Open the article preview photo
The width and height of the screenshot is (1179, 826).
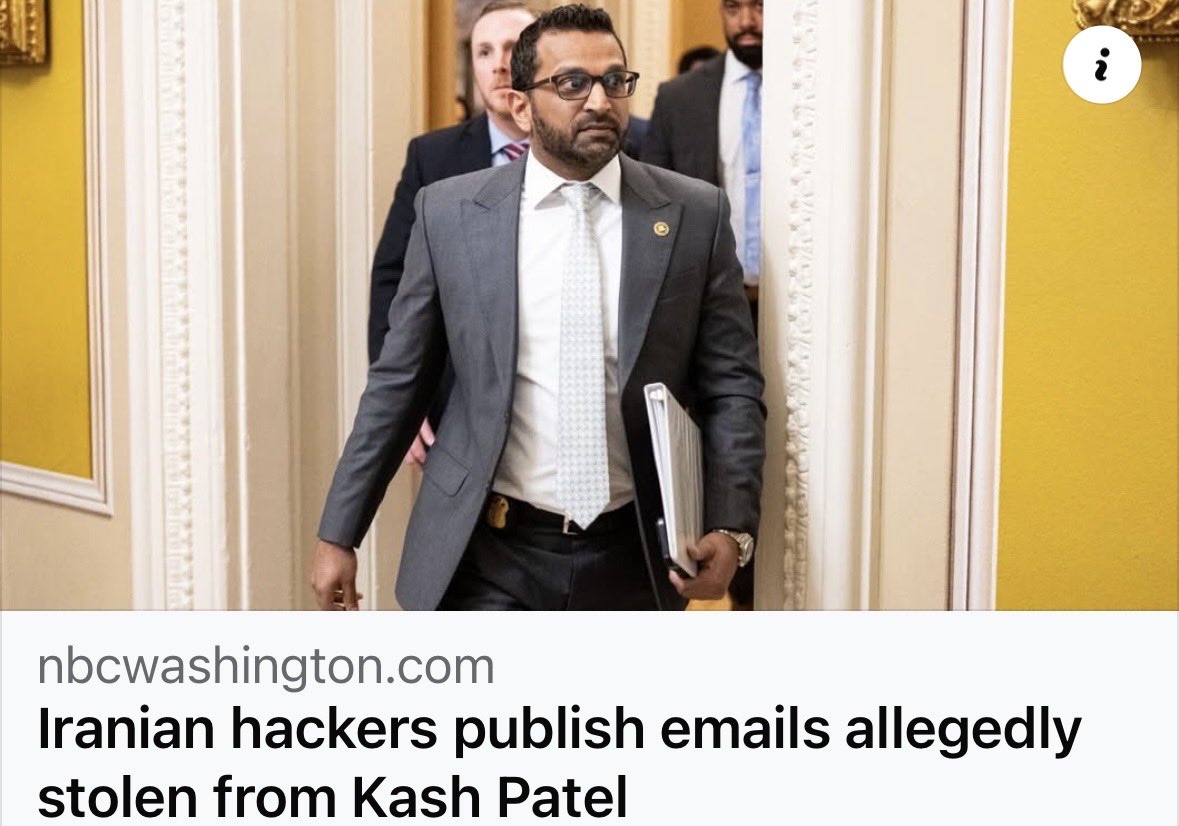pos(590,305)
